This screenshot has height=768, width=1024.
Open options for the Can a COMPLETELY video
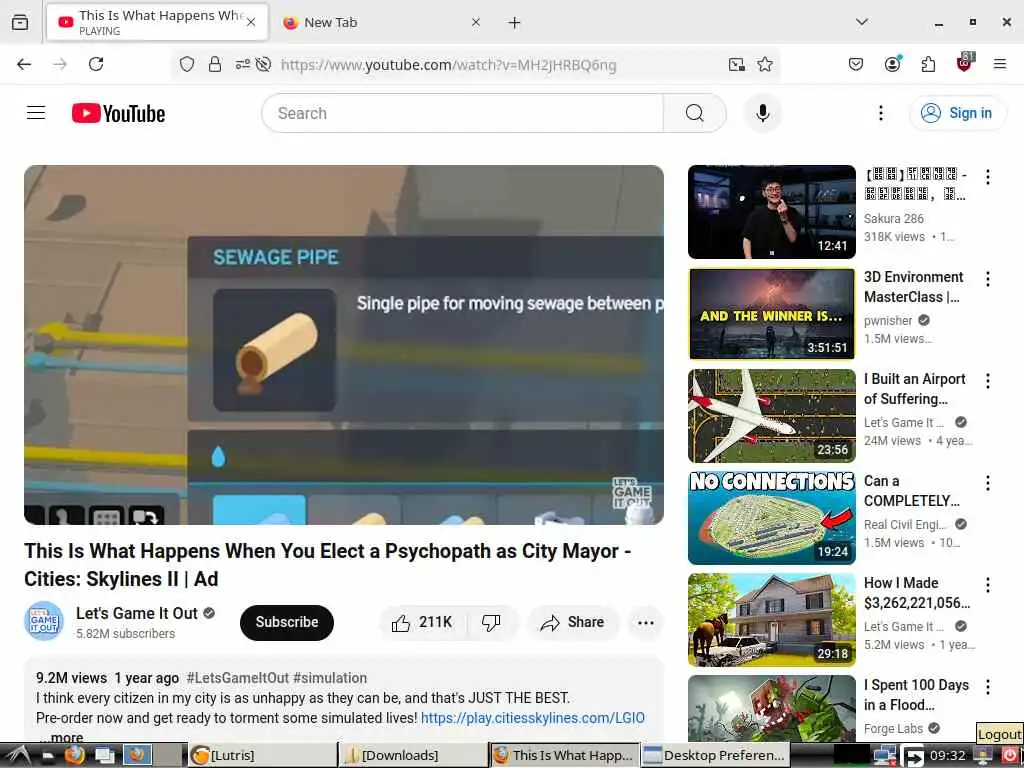coord(987,483)
